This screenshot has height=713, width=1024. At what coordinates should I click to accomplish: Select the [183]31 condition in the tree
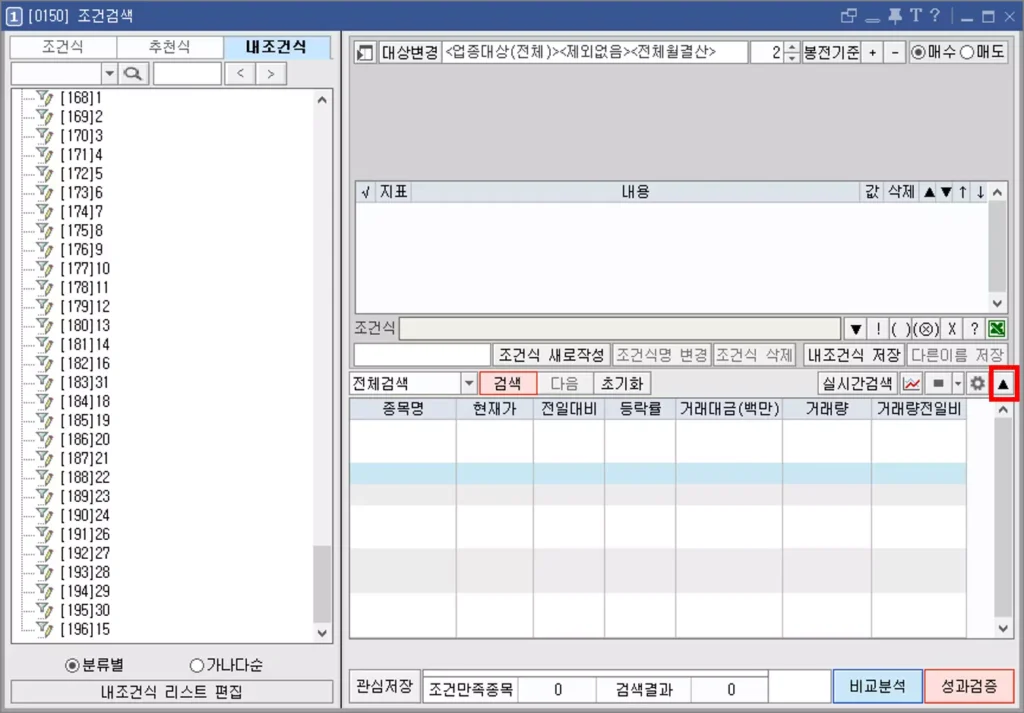point(84,383)
